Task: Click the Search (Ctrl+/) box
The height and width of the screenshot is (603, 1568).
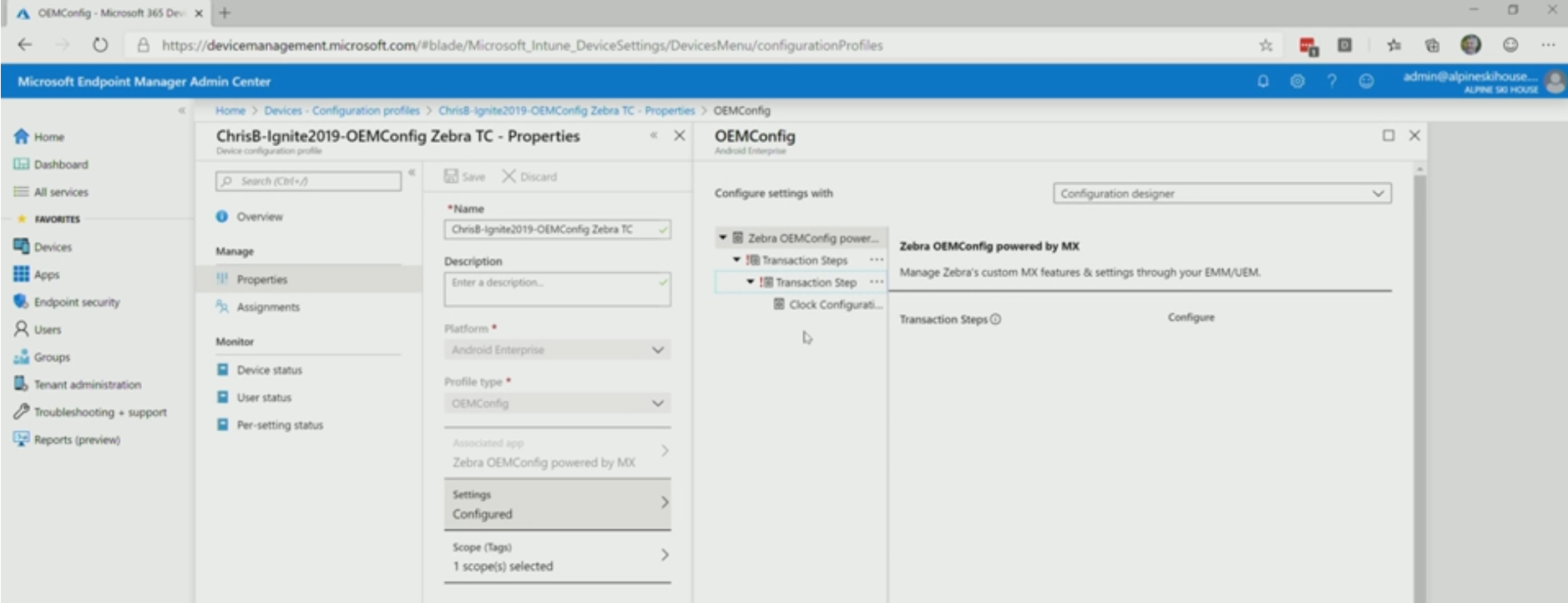Action: tap(308, 181)
